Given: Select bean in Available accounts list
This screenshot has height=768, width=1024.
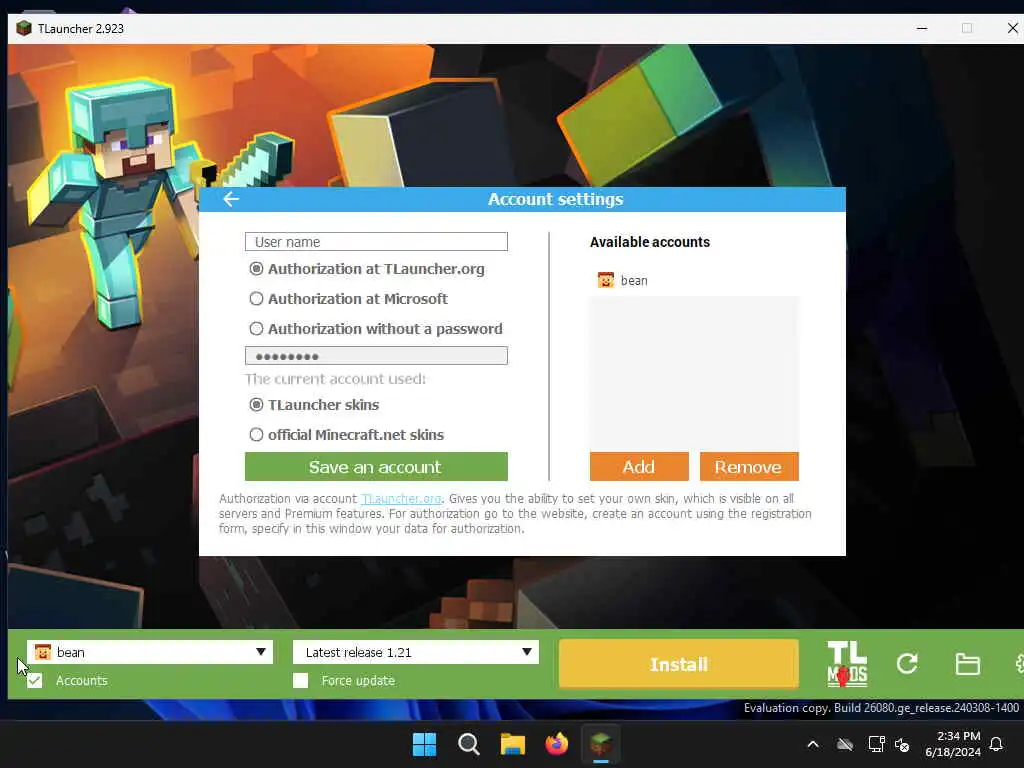Looking at the screenshot, I should click(694, 280).
